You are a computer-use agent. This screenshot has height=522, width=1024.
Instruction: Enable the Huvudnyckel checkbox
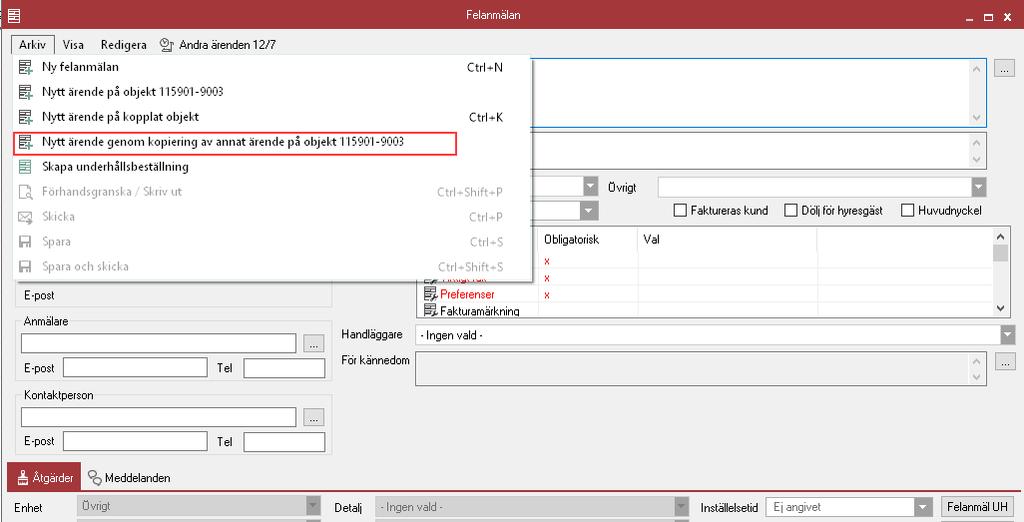click(x=907, y=210)
